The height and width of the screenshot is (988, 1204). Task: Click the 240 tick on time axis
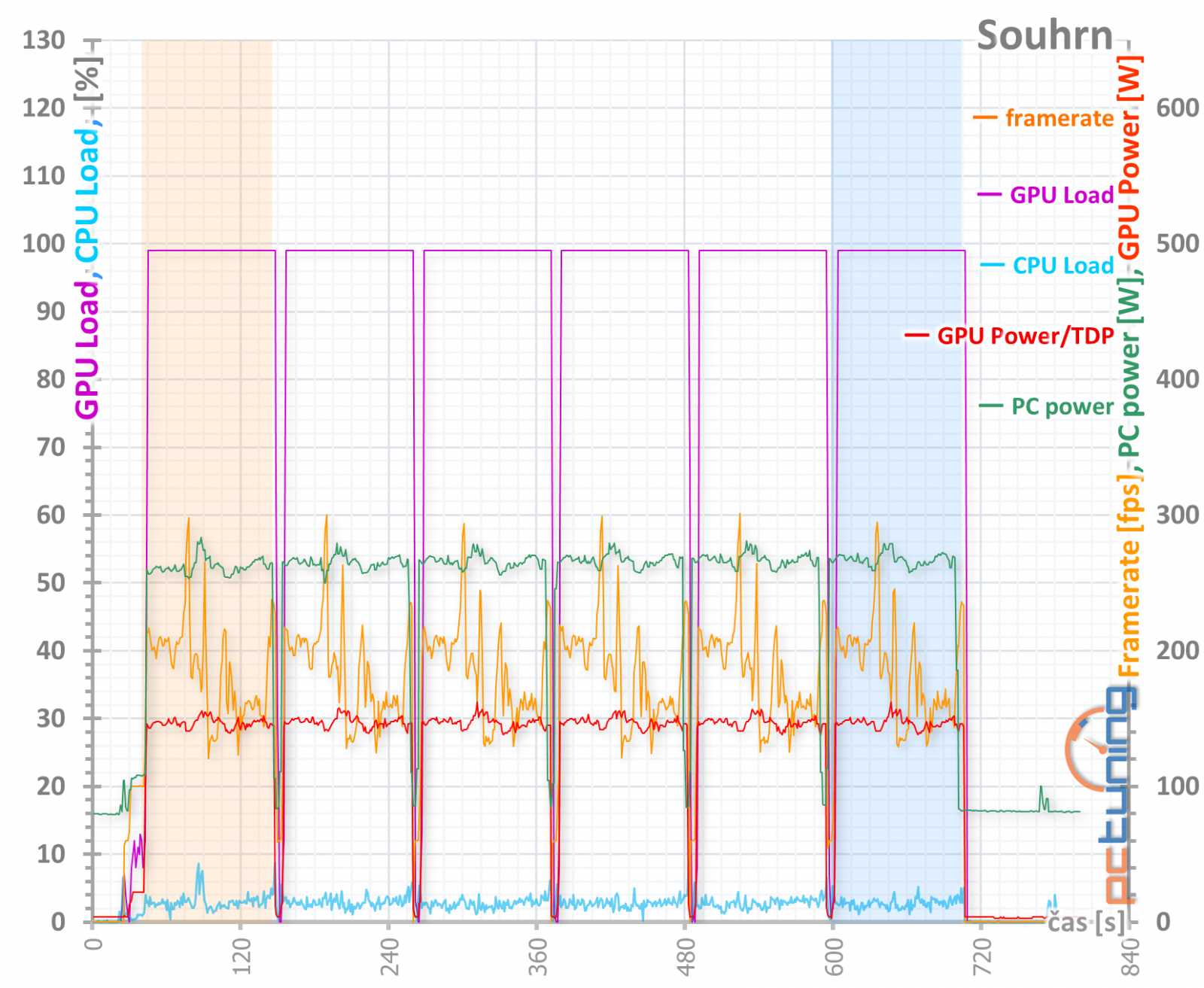point(389,956)
